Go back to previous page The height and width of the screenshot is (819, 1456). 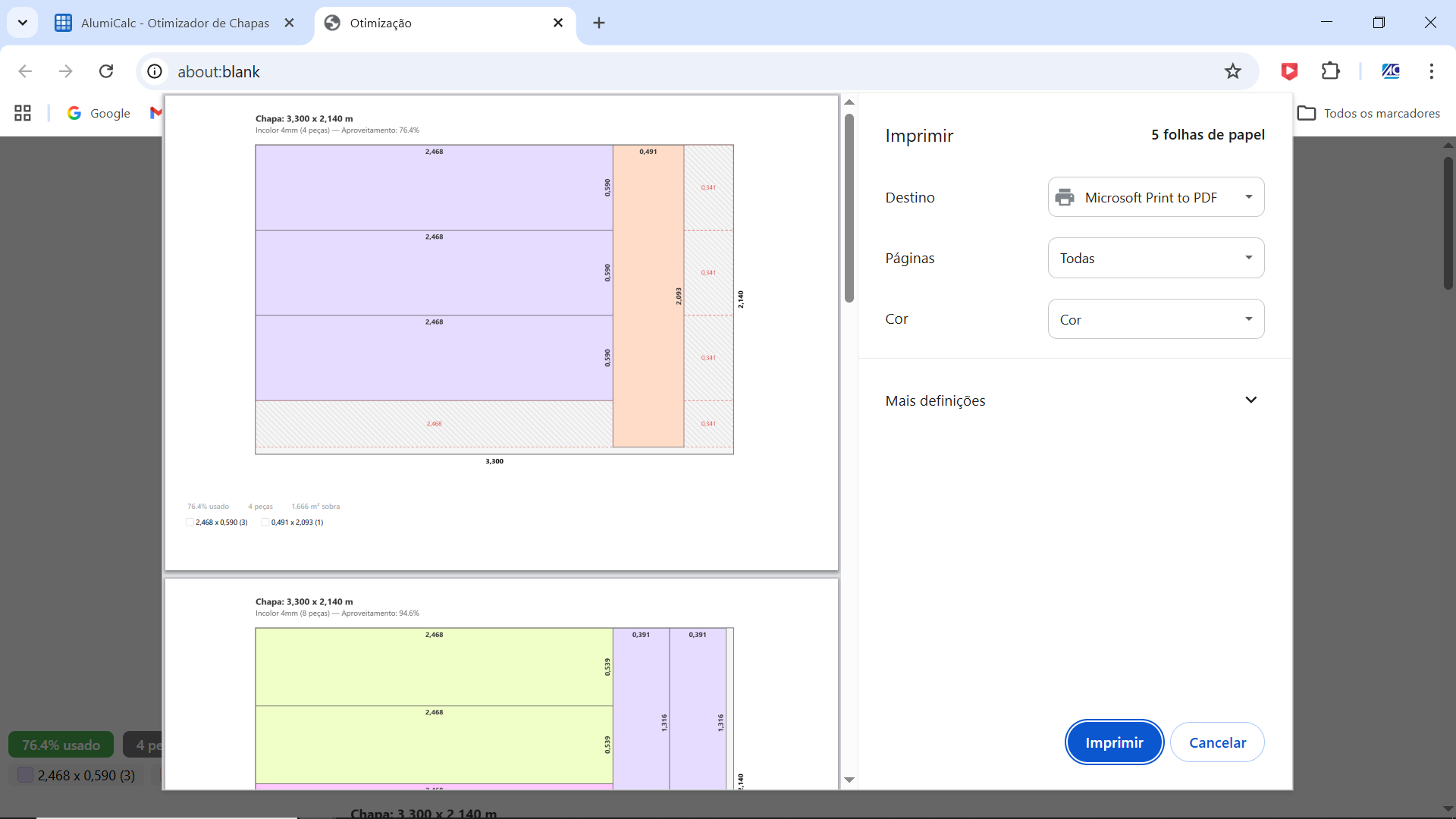(x=25, y=71)
